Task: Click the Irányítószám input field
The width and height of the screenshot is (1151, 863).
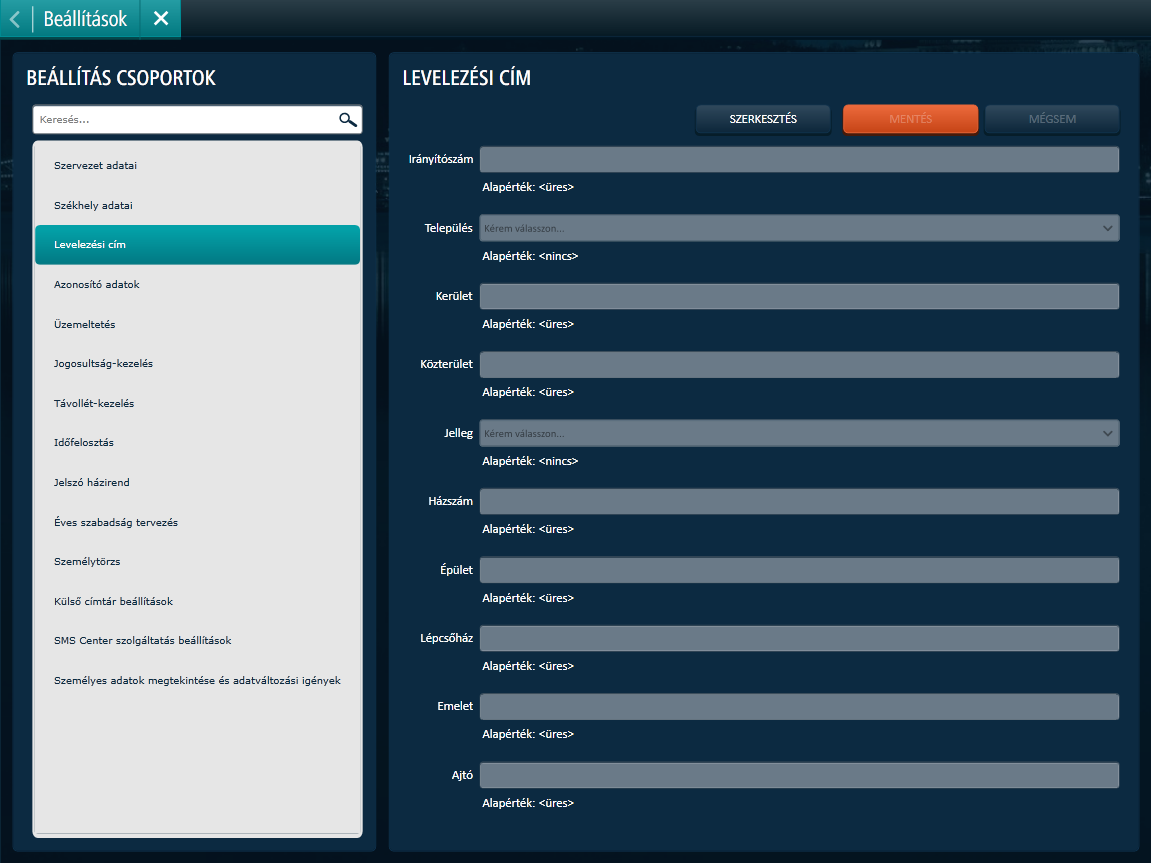Action: click(x=799, y=159)
